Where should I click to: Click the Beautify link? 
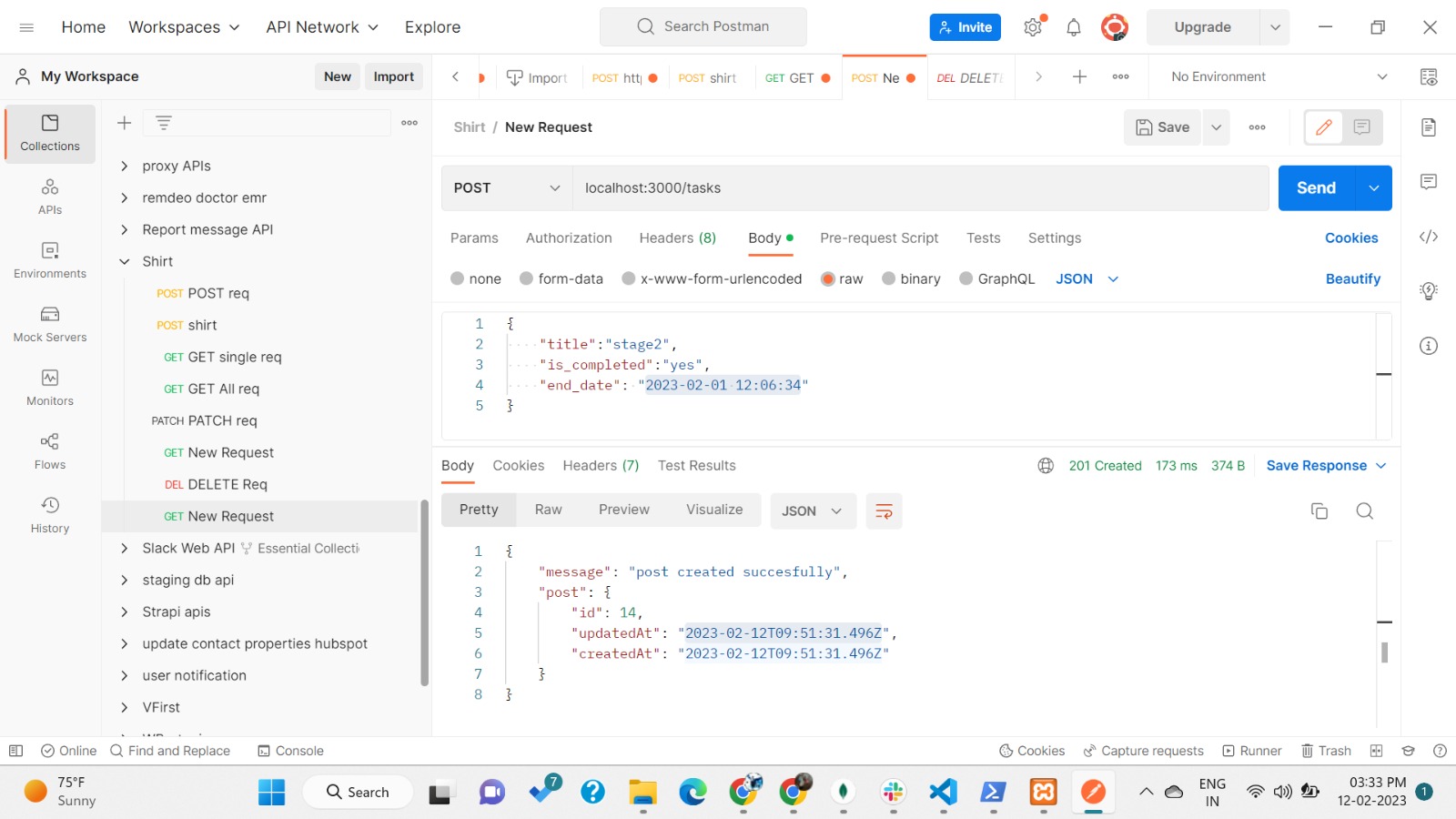click(x=1353, y=278)
